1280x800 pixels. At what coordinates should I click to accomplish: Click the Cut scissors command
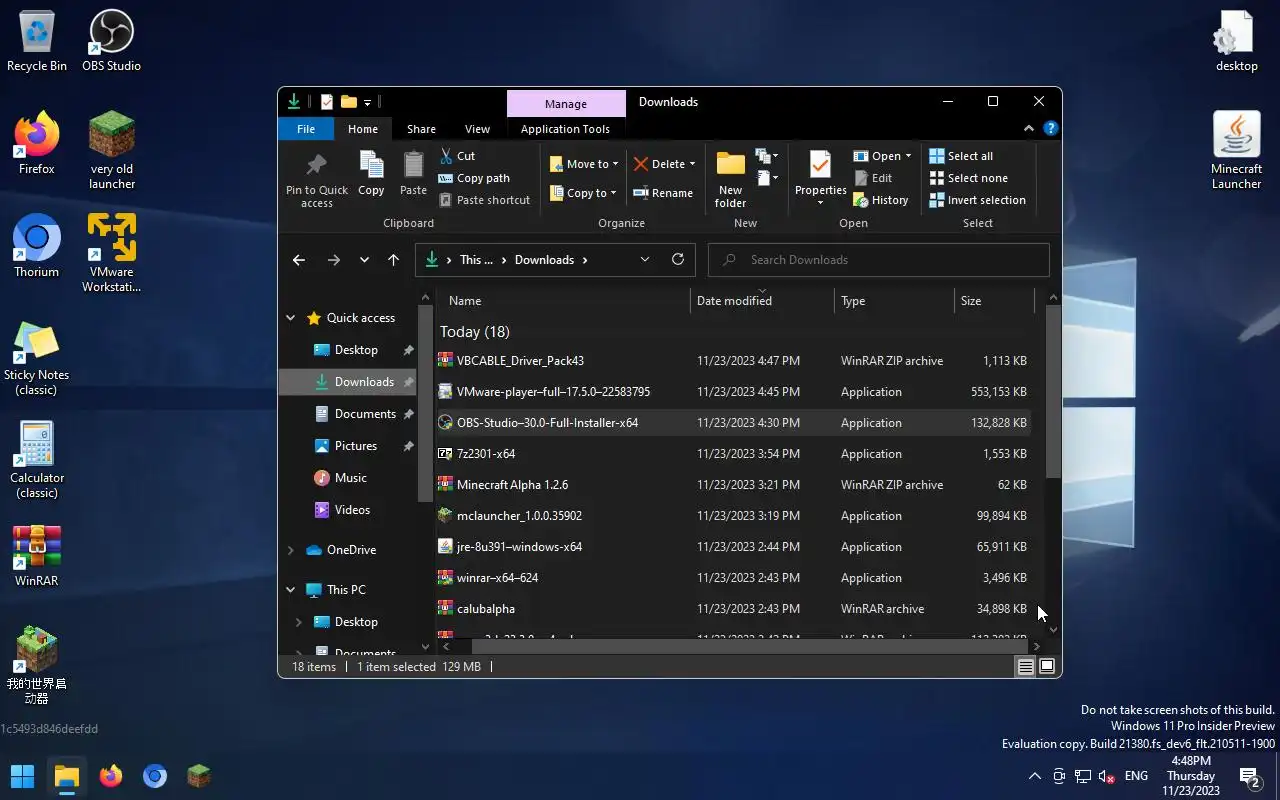(x=458, y=156)
